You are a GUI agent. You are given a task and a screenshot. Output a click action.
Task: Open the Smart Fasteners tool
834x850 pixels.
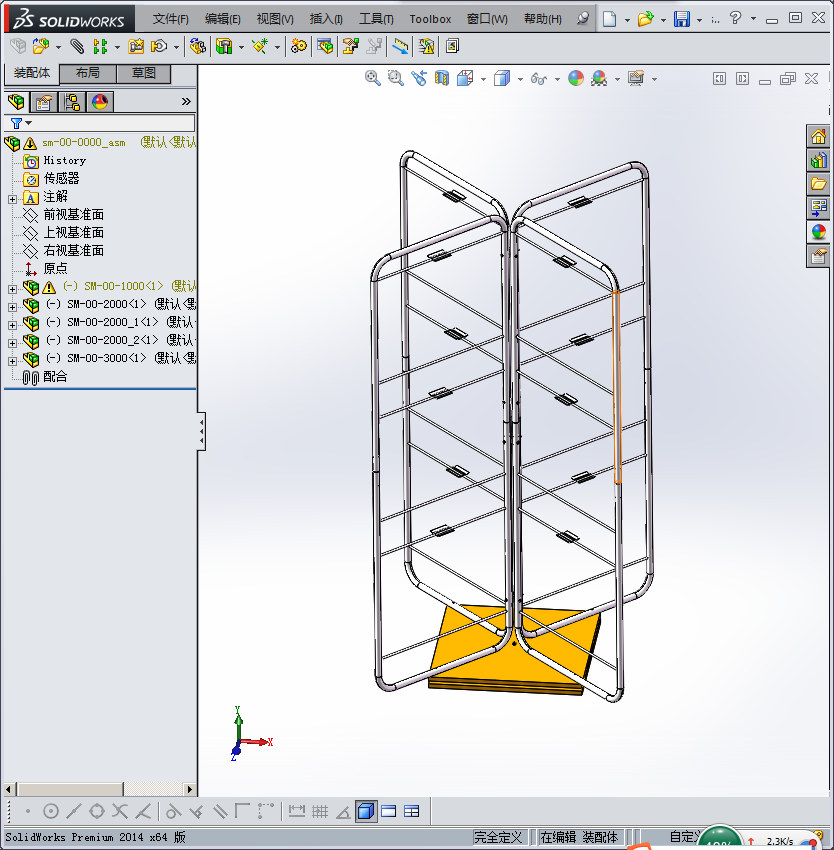(136, 47)
